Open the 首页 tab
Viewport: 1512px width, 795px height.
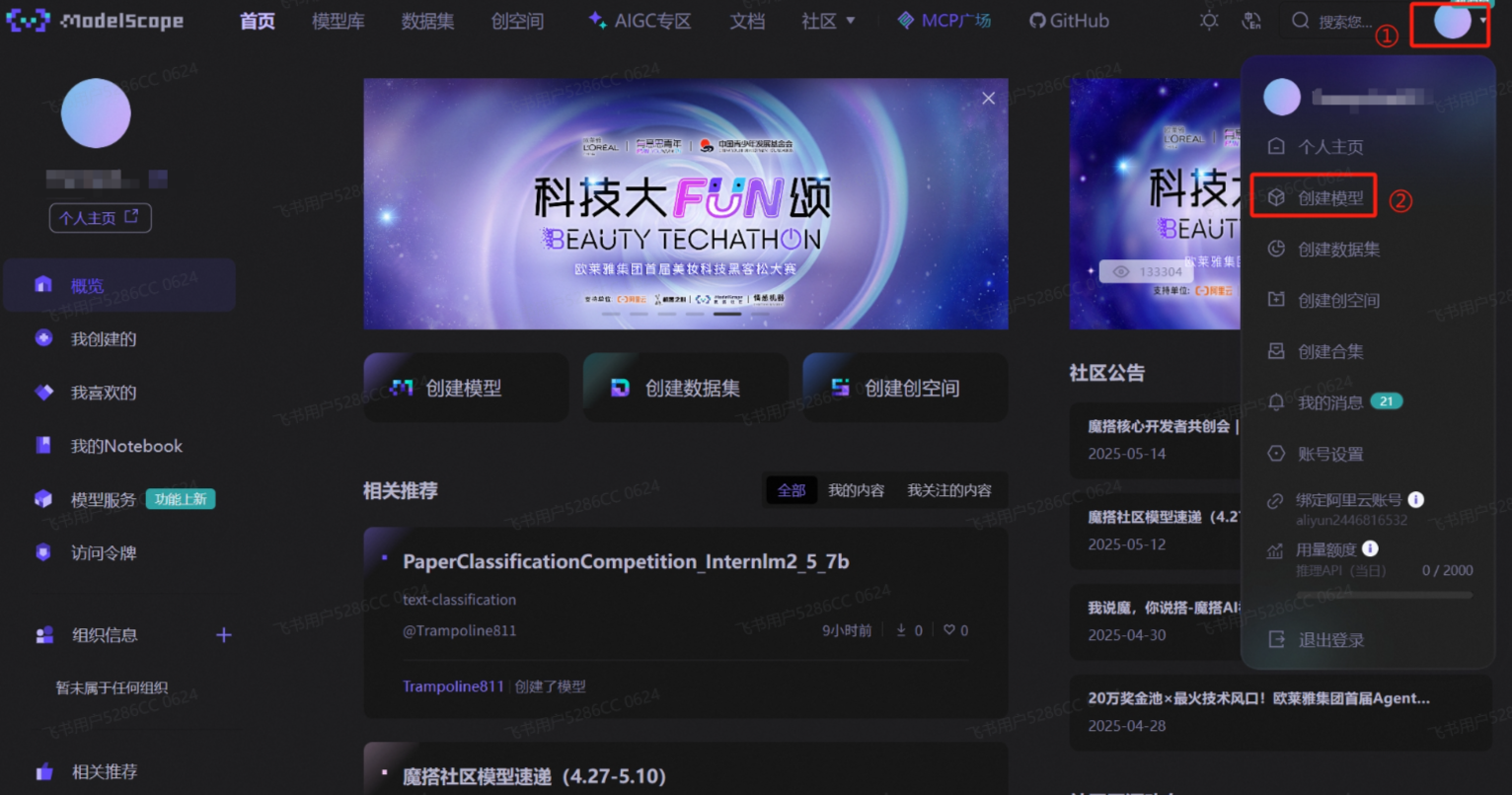point(258,21)
